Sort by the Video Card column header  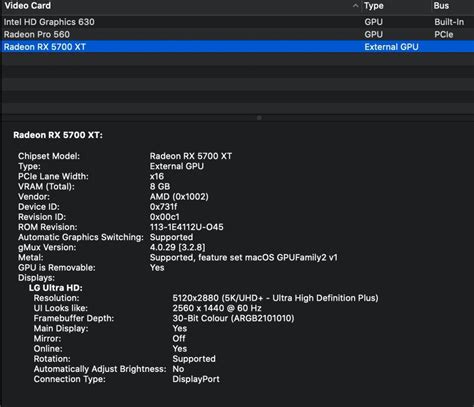28,6
